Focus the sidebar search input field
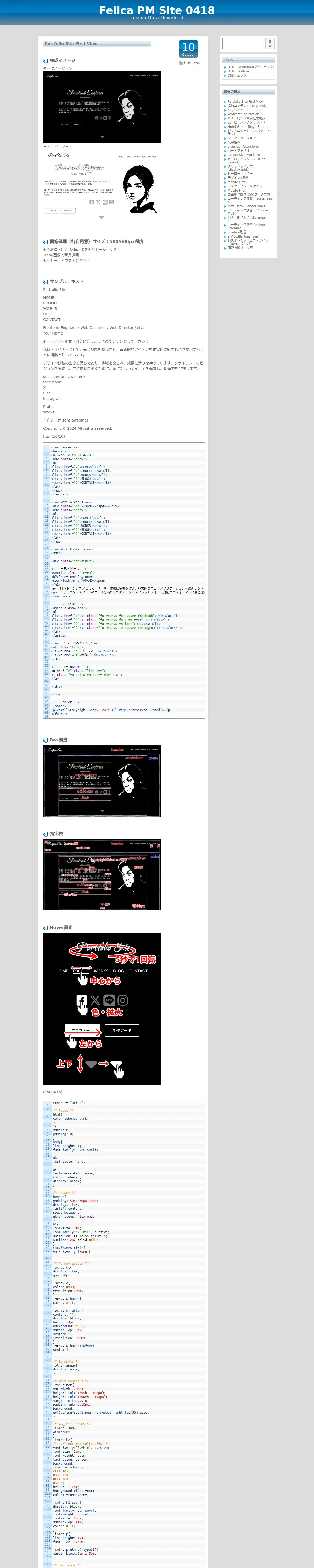The image size is (314, 1568). 243,44
